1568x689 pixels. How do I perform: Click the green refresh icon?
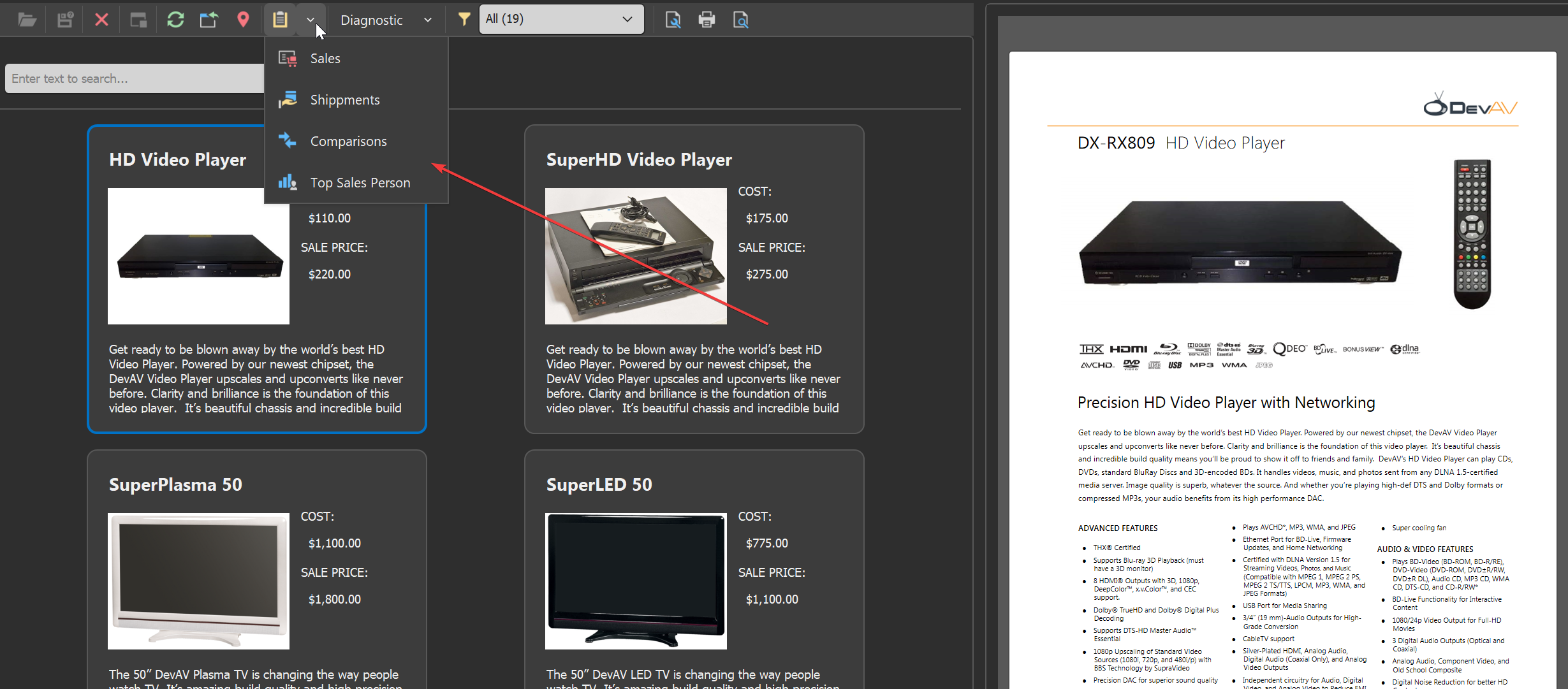tap(175, 20)
